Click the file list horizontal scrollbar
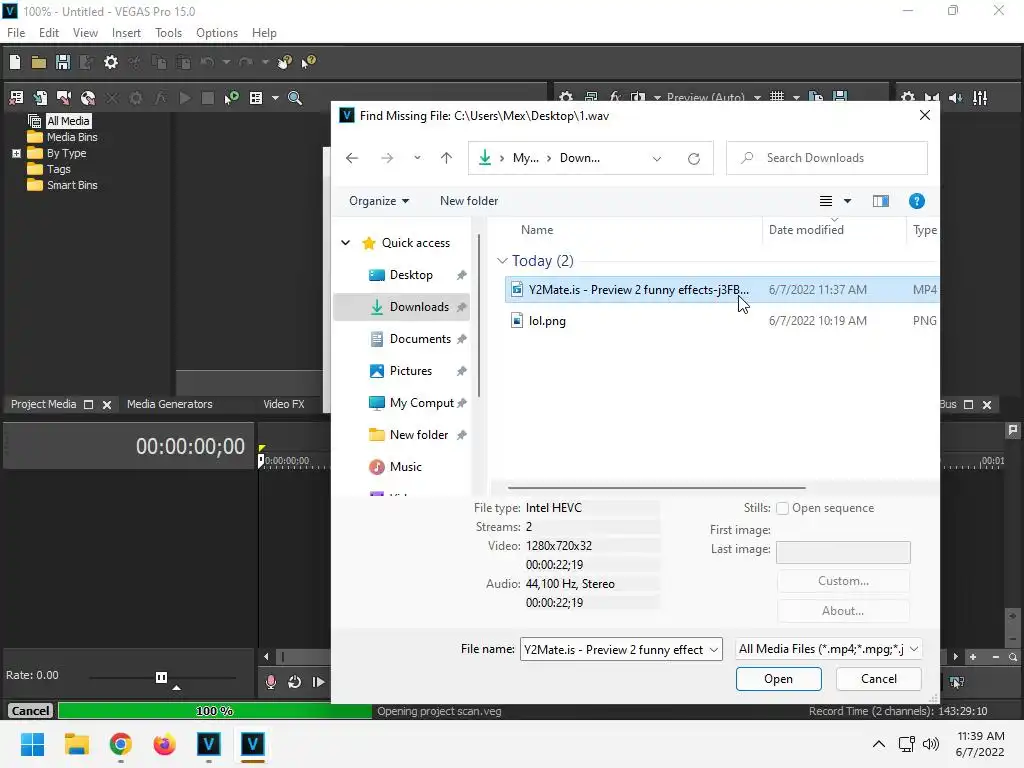The image size is (1024, 768). [656, 487]
